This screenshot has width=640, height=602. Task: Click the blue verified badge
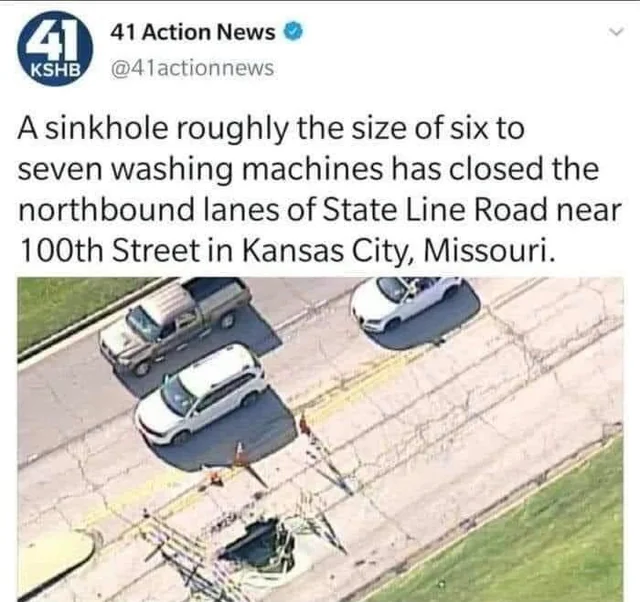click(x=295, y=32)
